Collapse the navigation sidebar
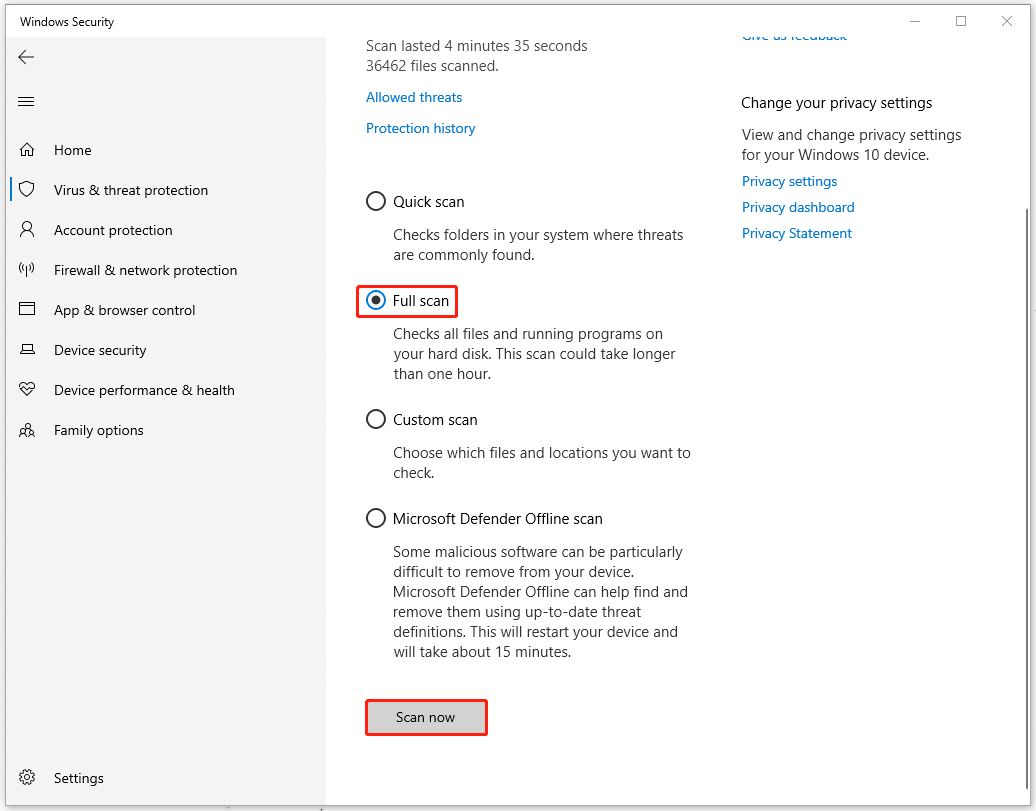Viewport: 1036px width, 811px height. tap(26, 101)
